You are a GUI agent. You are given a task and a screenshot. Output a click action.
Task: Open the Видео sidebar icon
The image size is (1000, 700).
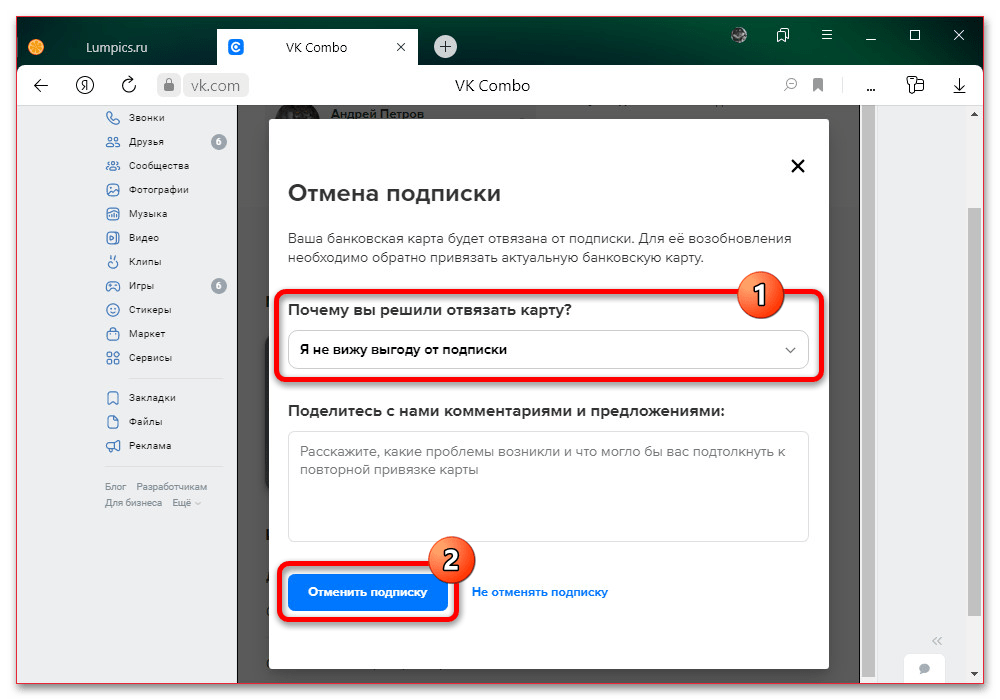[x=113, y=238]
